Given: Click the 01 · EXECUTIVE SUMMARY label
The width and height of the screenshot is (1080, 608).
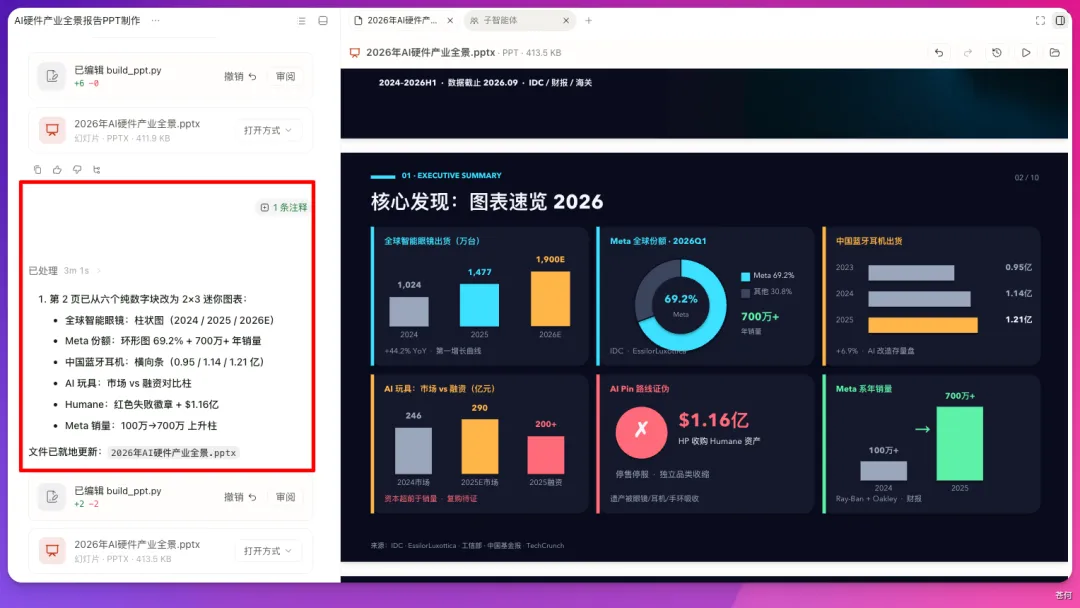Looking at the screenshot, I should click(451, 176).
